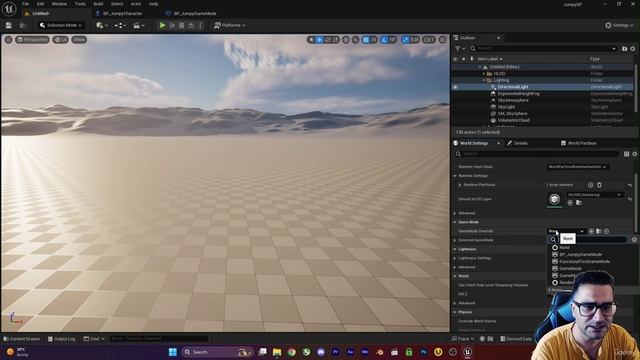Add element to Runtime Partitions array
The width and height of the screenshot is (640, 360).
point(590,185)
